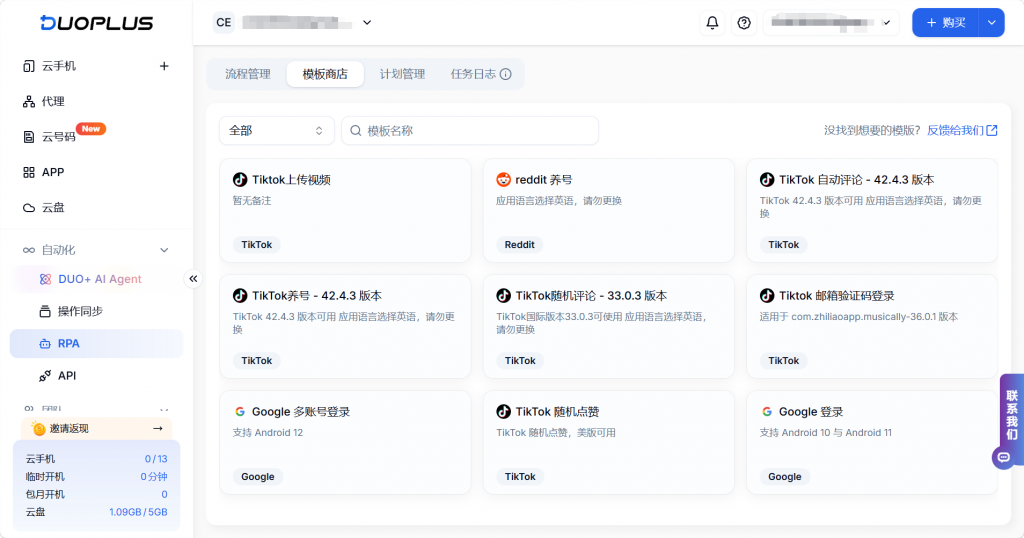Screen dimensions: 1024x538
Task: Click the Google icon on Google 多账号登录 card
Action: (x=240, y=412)
